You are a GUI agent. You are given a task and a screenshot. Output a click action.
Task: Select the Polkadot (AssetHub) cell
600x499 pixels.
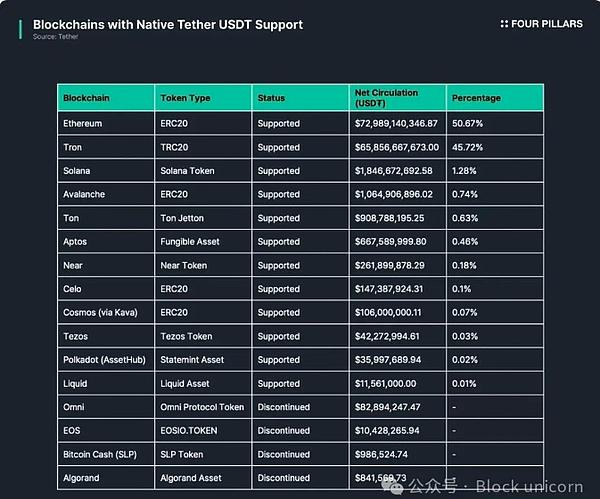coord(106,360)
